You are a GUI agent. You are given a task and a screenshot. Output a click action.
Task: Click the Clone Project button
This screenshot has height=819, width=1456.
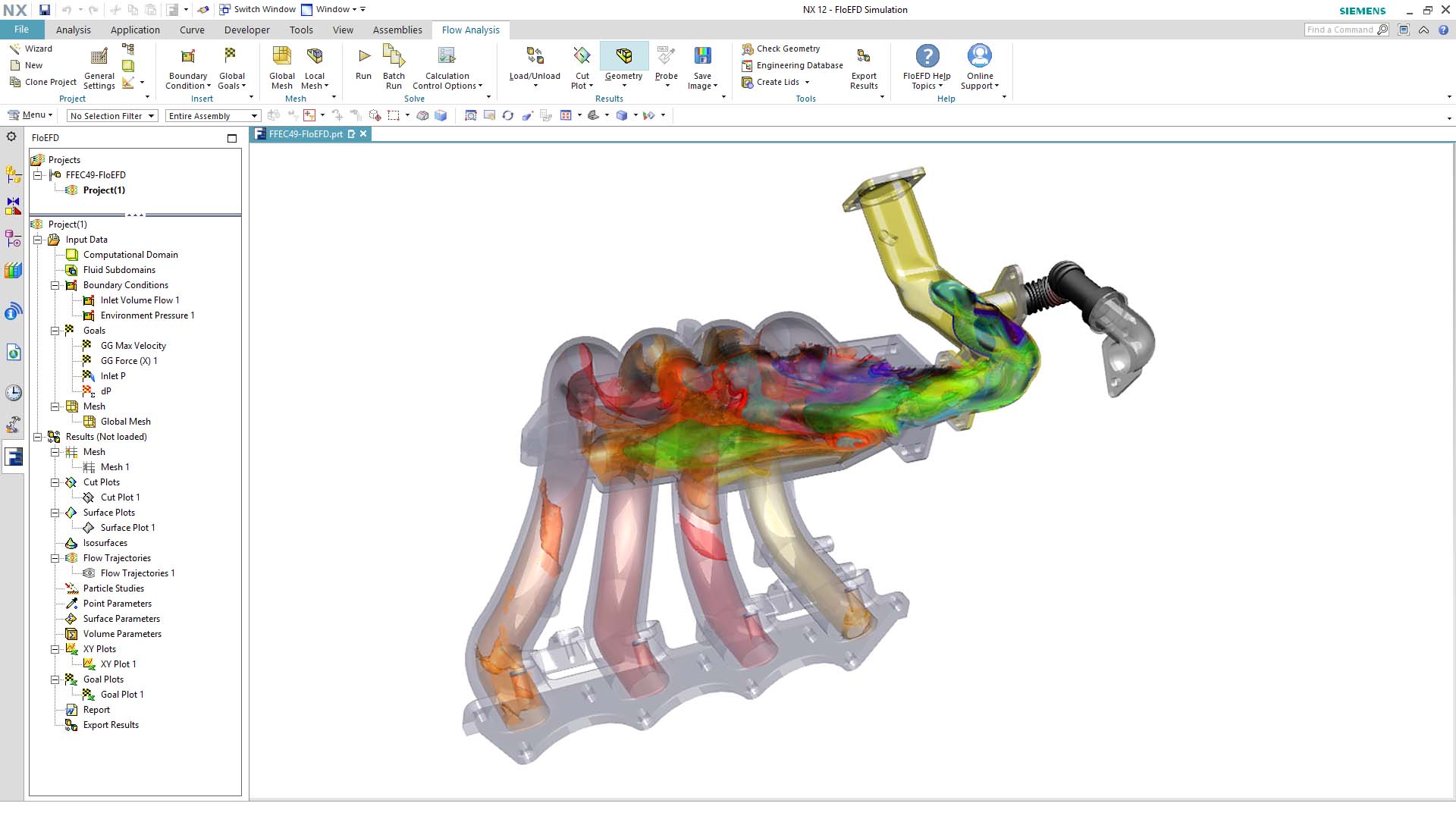43,81
